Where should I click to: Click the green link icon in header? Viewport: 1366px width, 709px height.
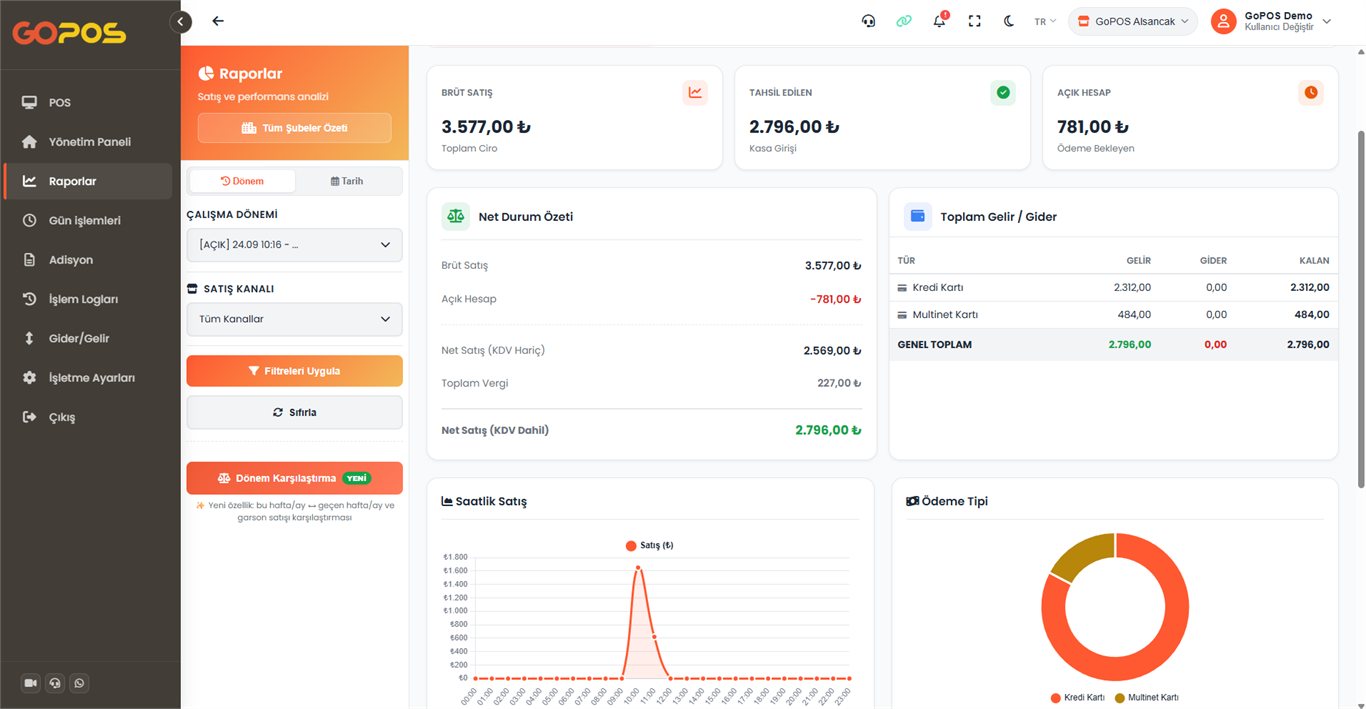[x=904, y=21]
